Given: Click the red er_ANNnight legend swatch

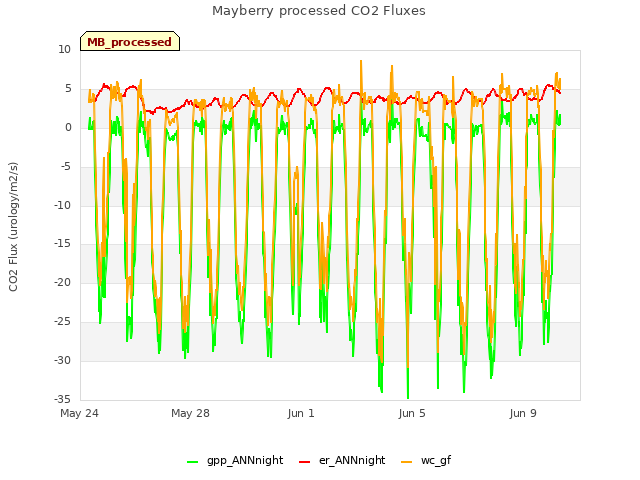Looking at the screenshot, I should pos(304,462).
